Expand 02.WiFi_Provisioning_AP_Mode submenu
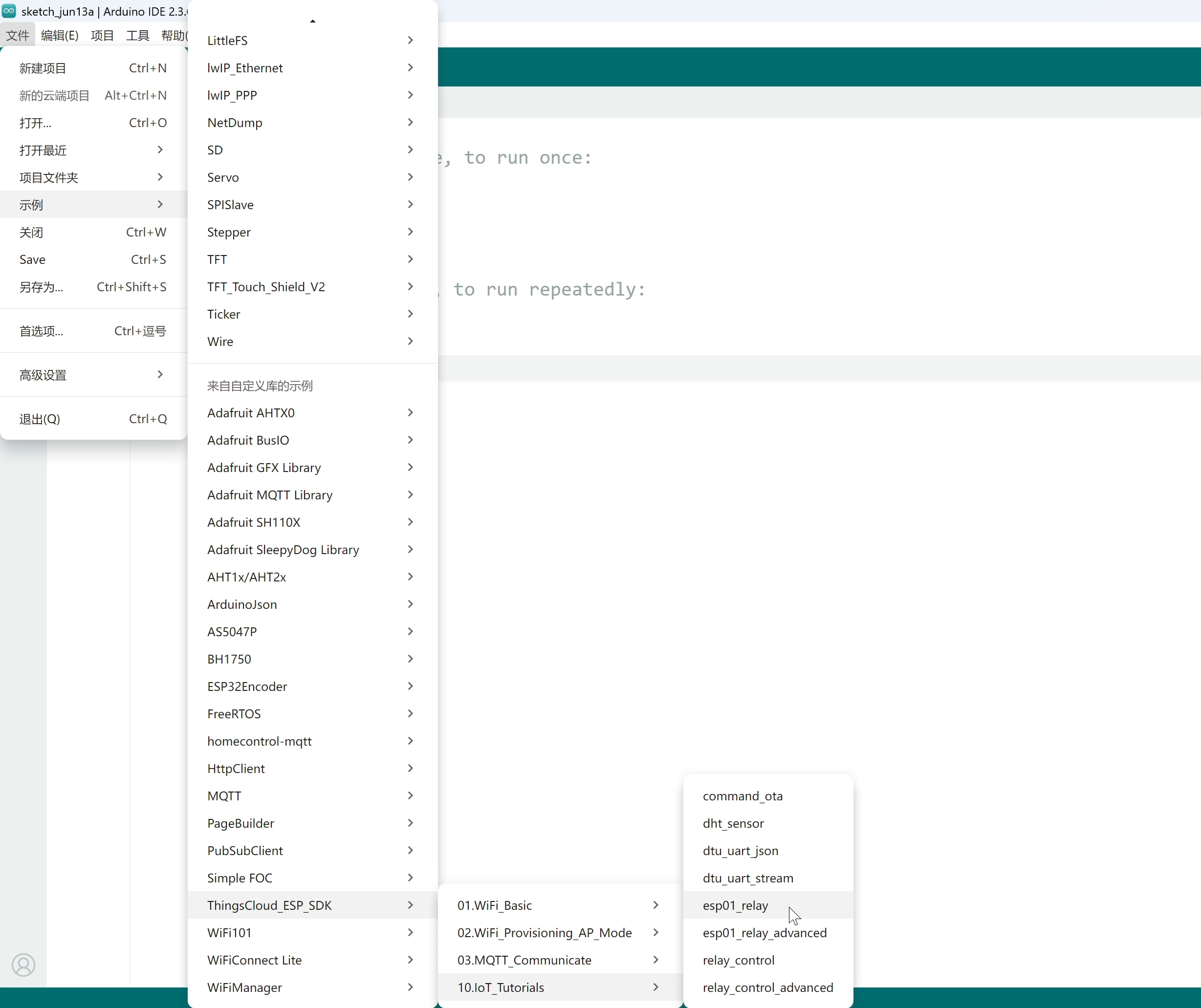 pyautogui.click(x=561, y=933)
